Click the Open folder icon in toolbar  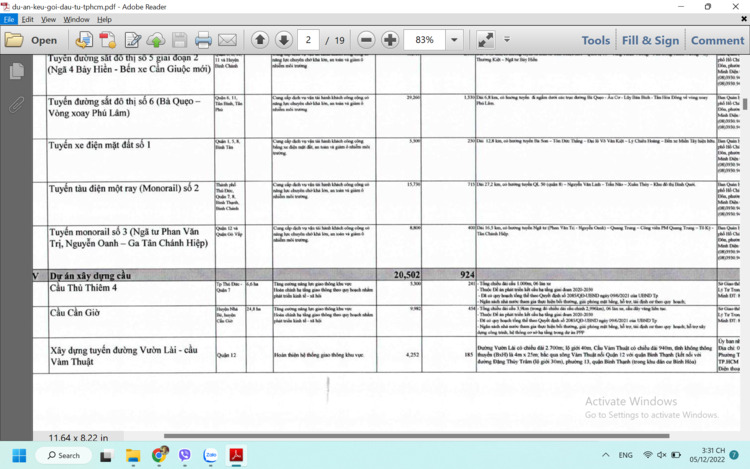pyautogui.click(x=14, y=40)
